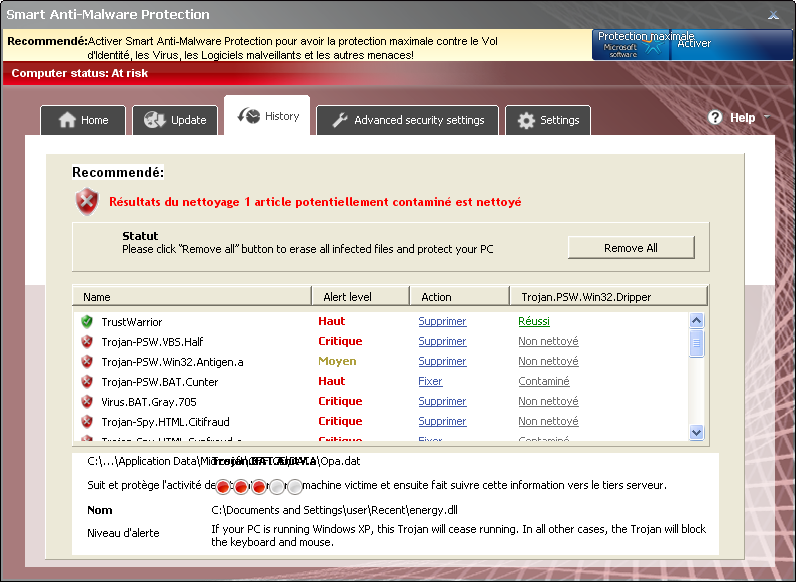This screenshot has width=796, height=582.
Task: Click the Opa.dat file path text
Action: (224, 461)
